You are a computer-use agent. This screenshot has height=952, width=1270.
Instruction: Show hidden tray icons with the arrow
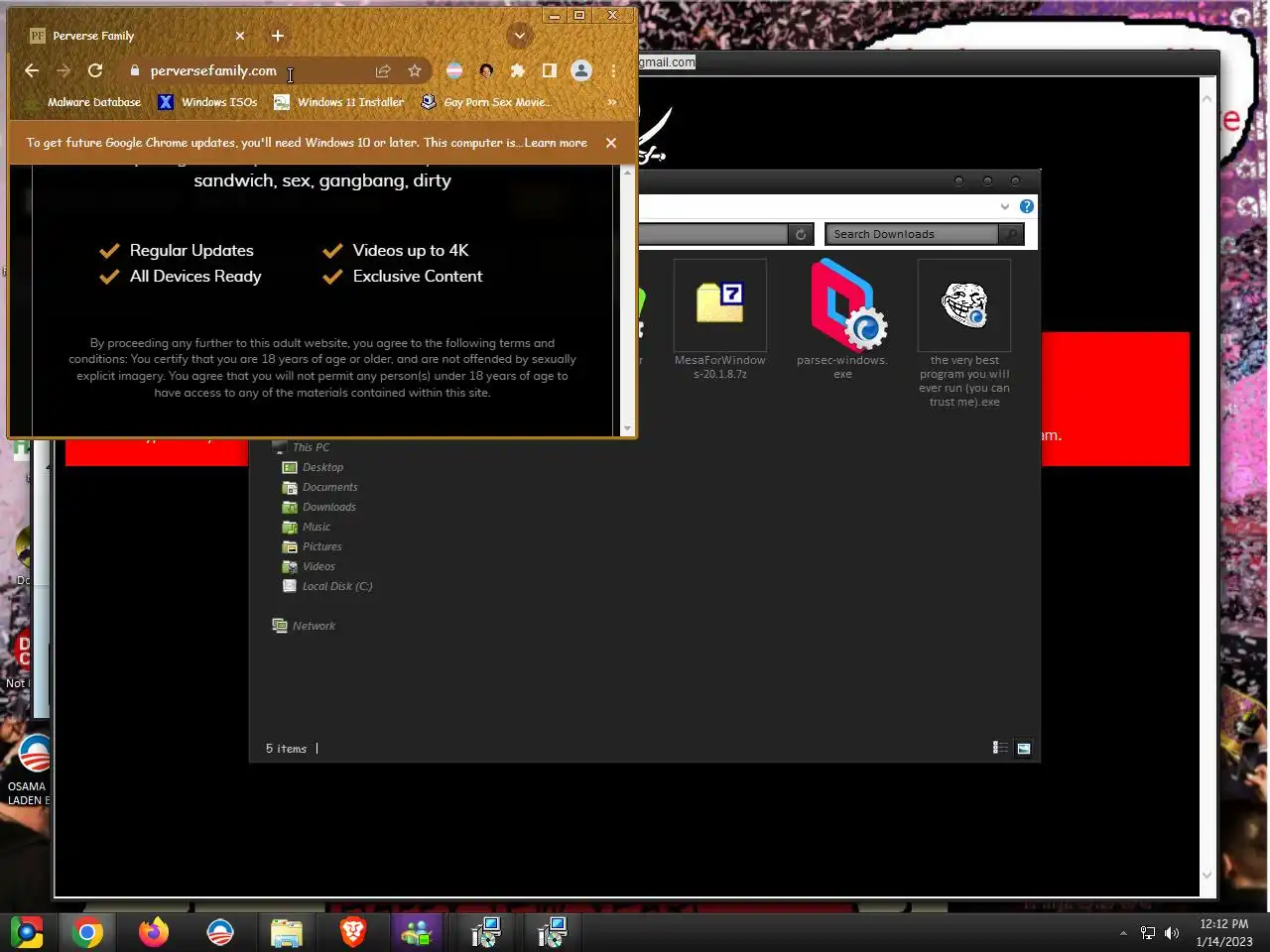pos(1123,933)
